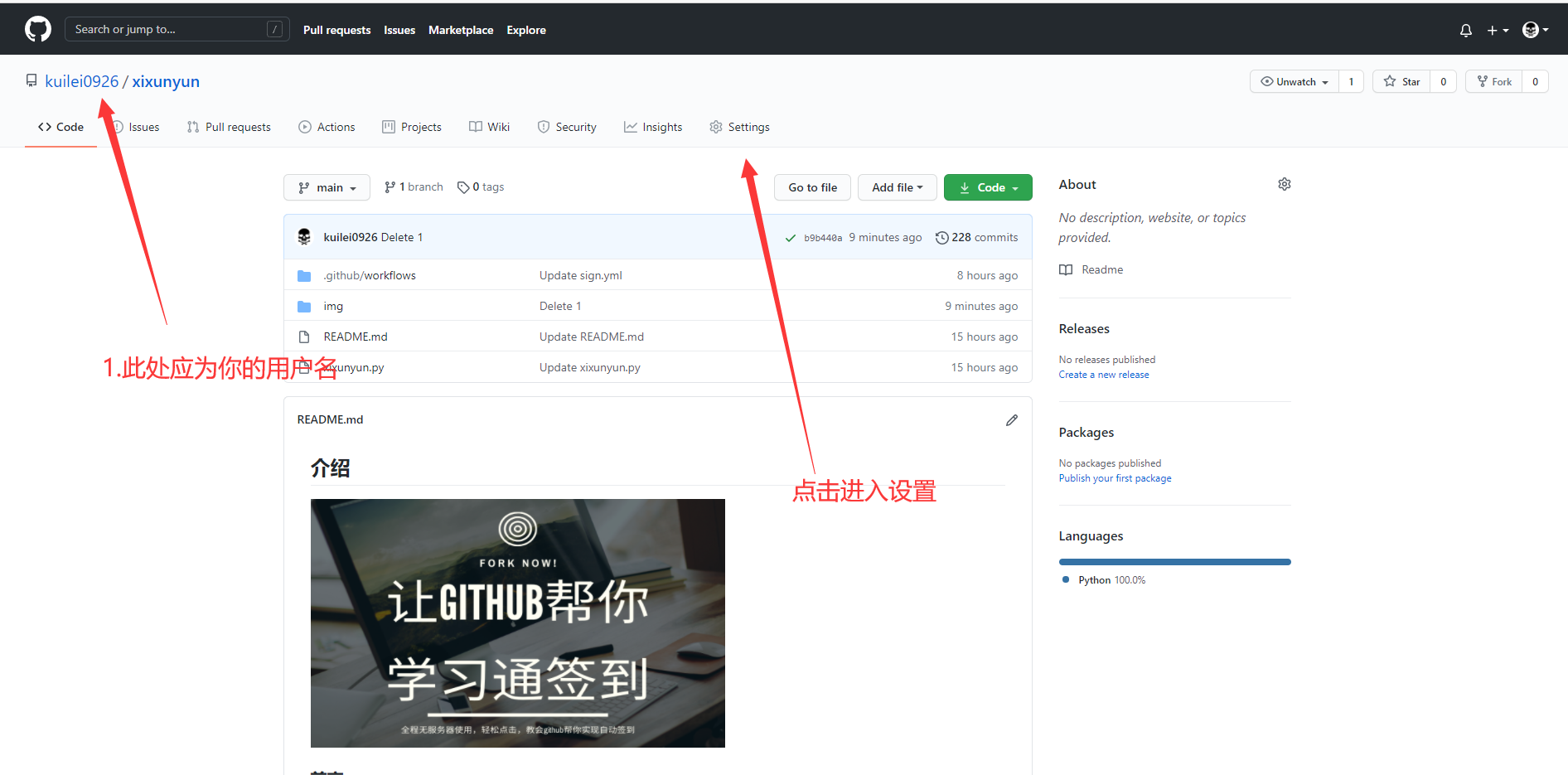Open the user avatar menu
Viewport: 1568px width, 775px height.
point(1536,30)
